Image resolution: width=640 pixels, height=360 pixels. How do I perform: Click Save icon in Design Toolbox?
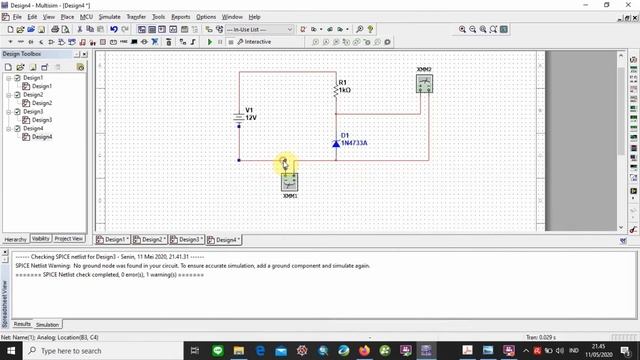point(33,67)
